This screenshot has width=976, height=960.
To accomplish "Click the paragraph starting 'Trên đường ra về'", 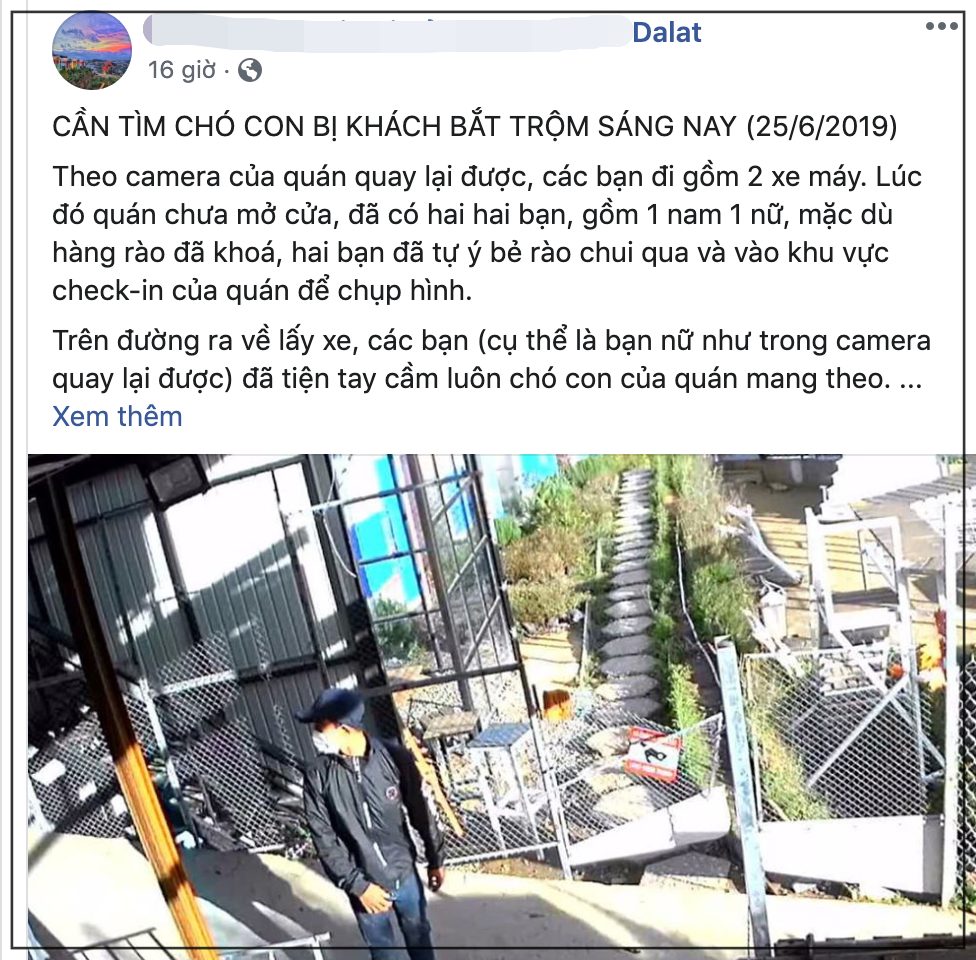I will tap(491, 360).
